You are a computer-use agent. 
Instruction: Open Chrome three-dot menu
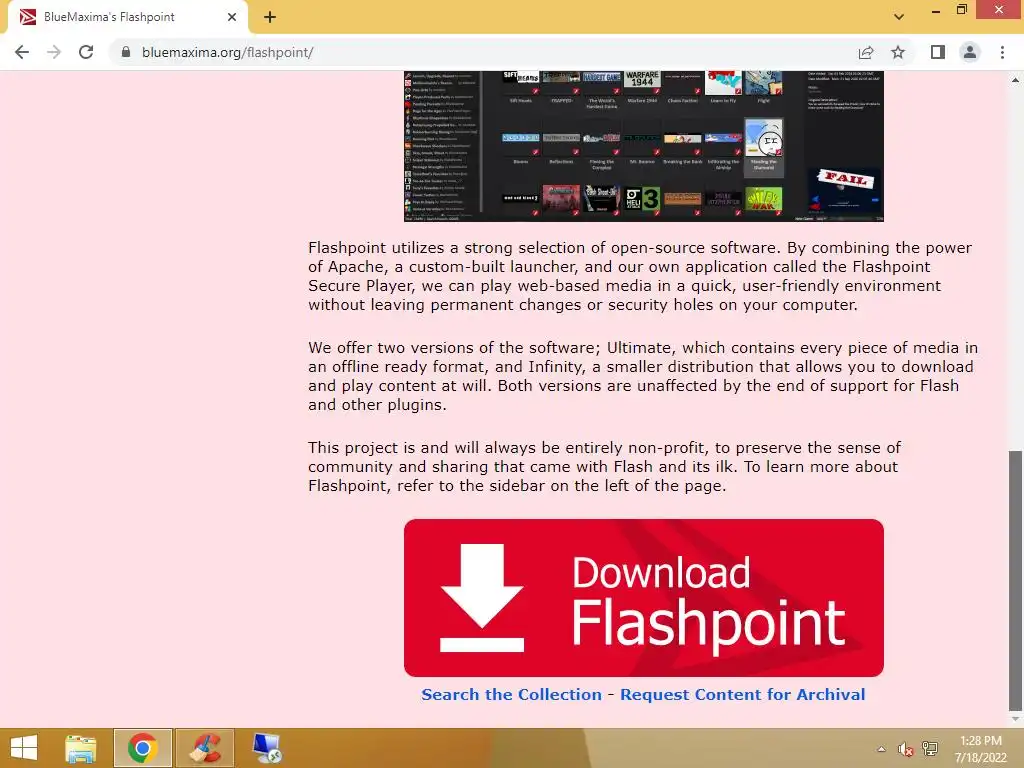click(x=1002, y=52)
